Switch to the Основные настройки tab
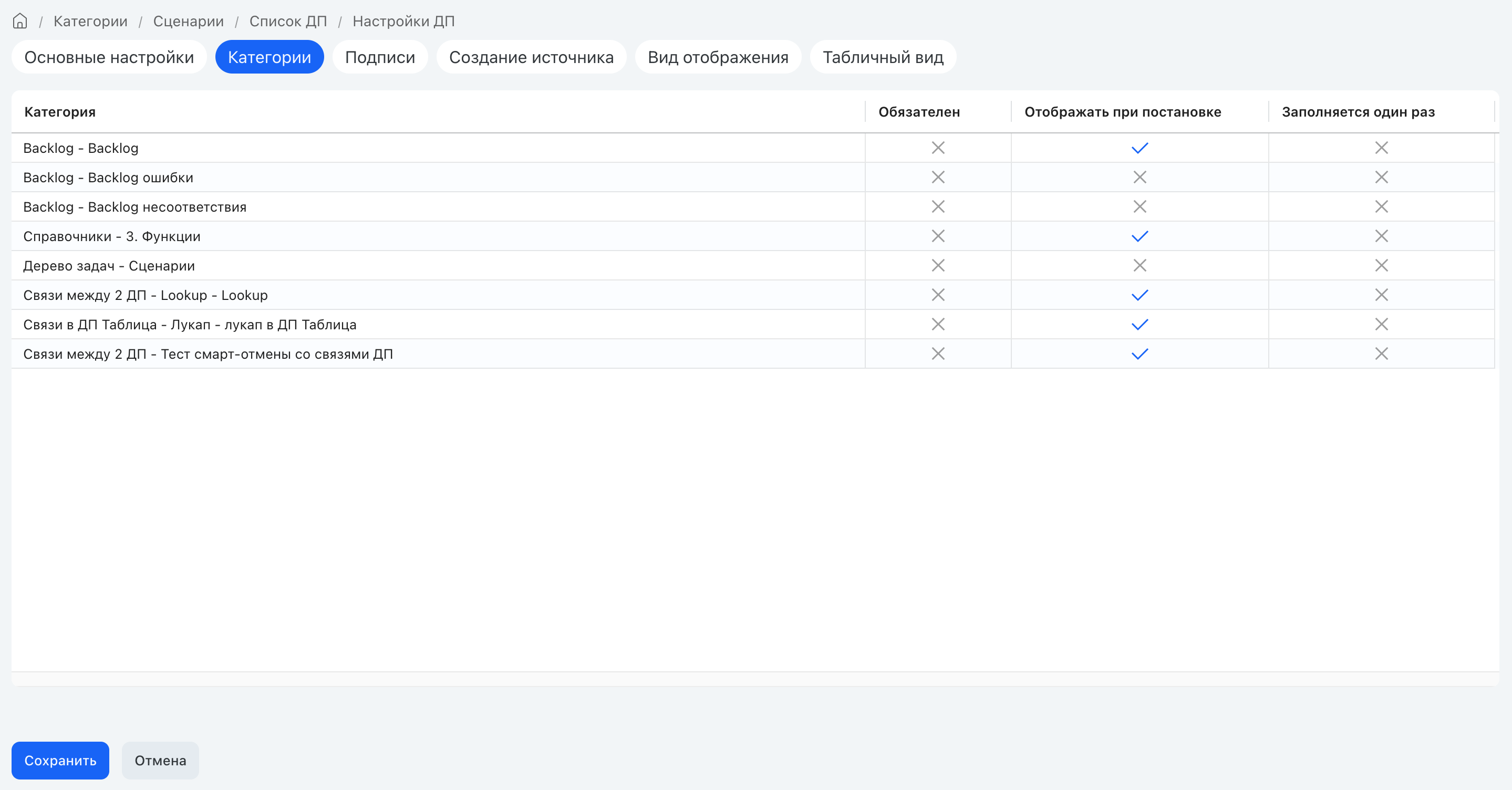 tap(109, 57)
